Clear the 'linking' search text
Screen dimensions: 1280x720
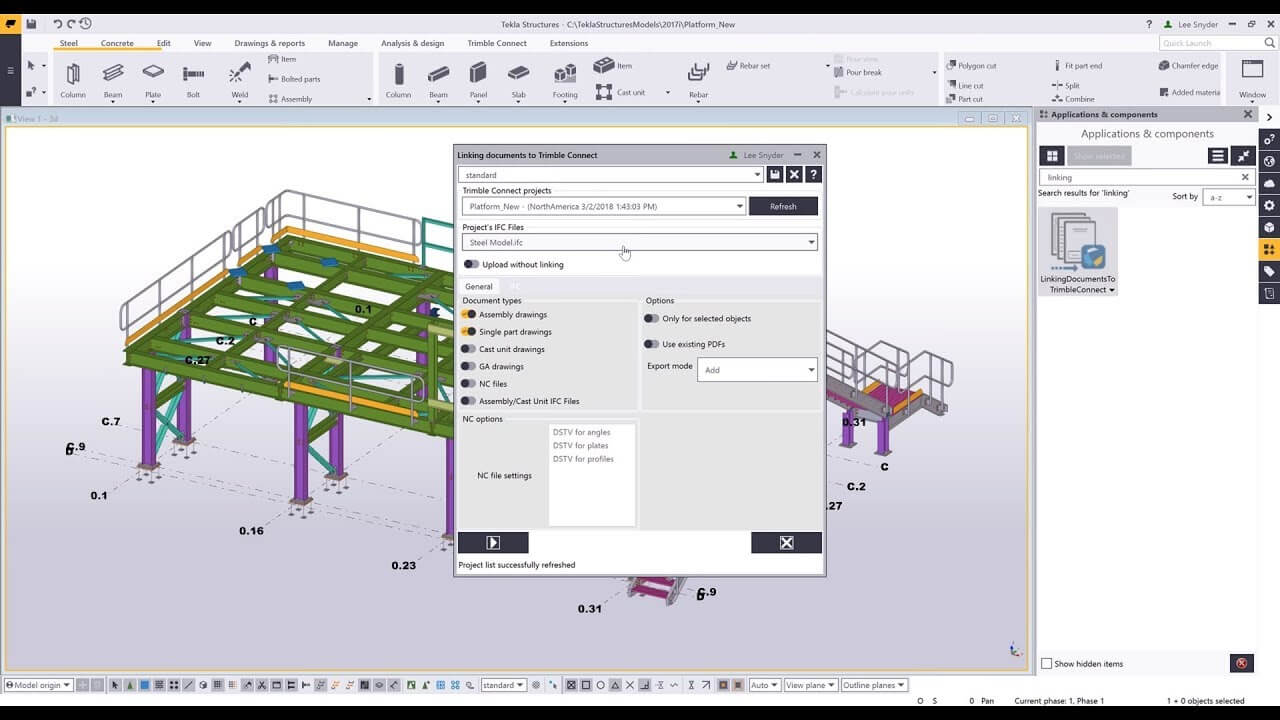pyautogui.click(x=1245, y=177)
